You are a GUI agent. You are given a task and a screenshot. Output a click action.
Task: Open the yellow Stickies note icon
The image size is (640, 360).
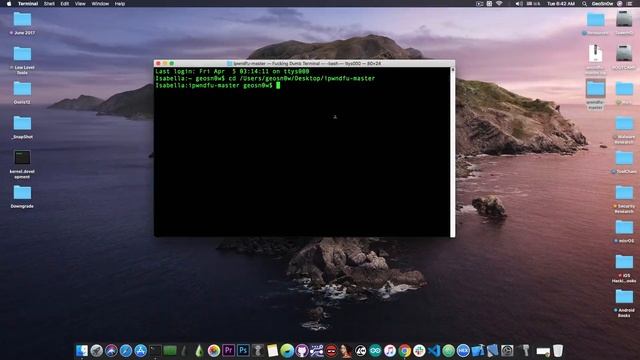[x=272, y=351]
